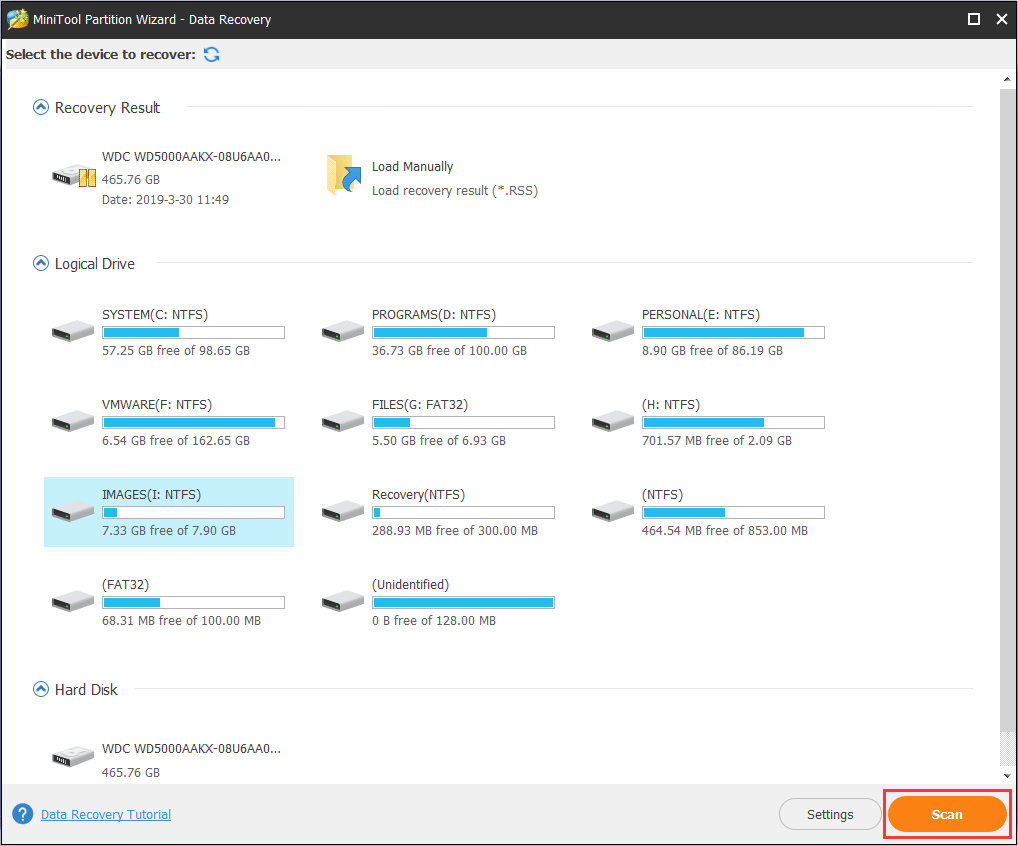Click '5.50 GB free of 6.93 GB'

[439, 441]
